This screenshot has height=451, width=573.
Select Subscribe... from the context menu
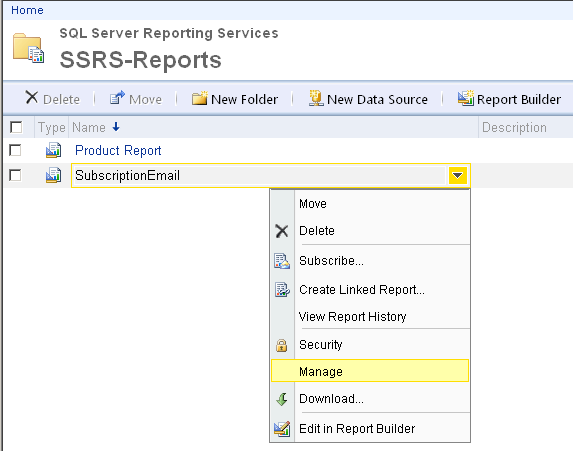click(x=370, y=261)
